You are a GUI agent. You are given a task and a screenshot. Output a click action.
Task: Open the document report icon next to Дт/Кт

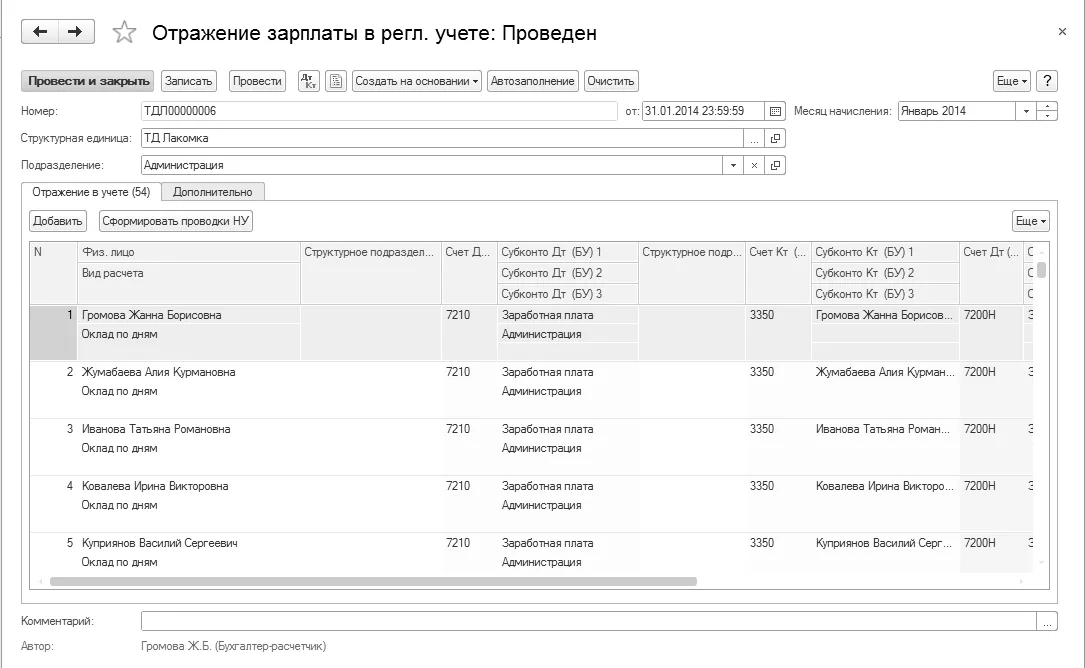click(336, 81)
